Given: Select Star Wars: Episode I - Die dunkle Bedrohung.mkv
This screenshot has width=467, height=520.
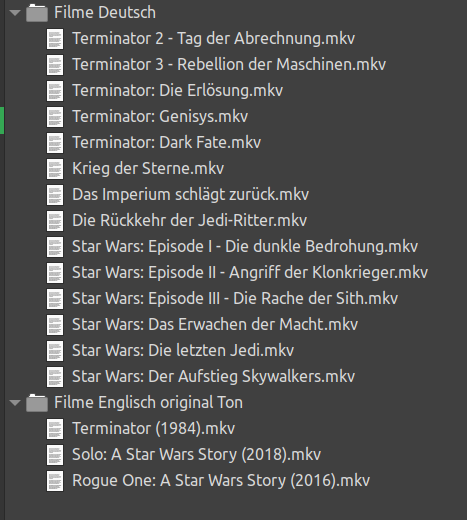Looking at the screenshot, I should pyautogui.click(x=245, y=247).
